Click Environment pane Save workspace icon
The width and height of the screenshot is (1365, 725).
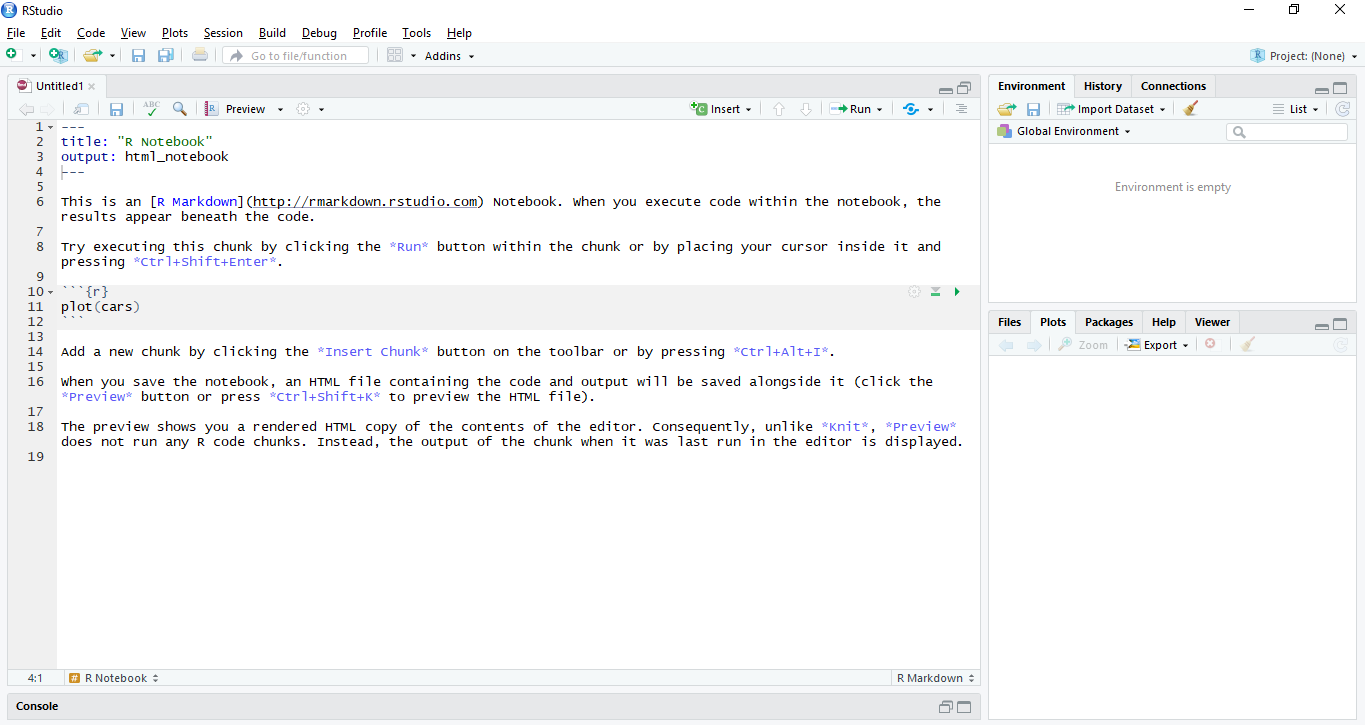point(1034,109)
